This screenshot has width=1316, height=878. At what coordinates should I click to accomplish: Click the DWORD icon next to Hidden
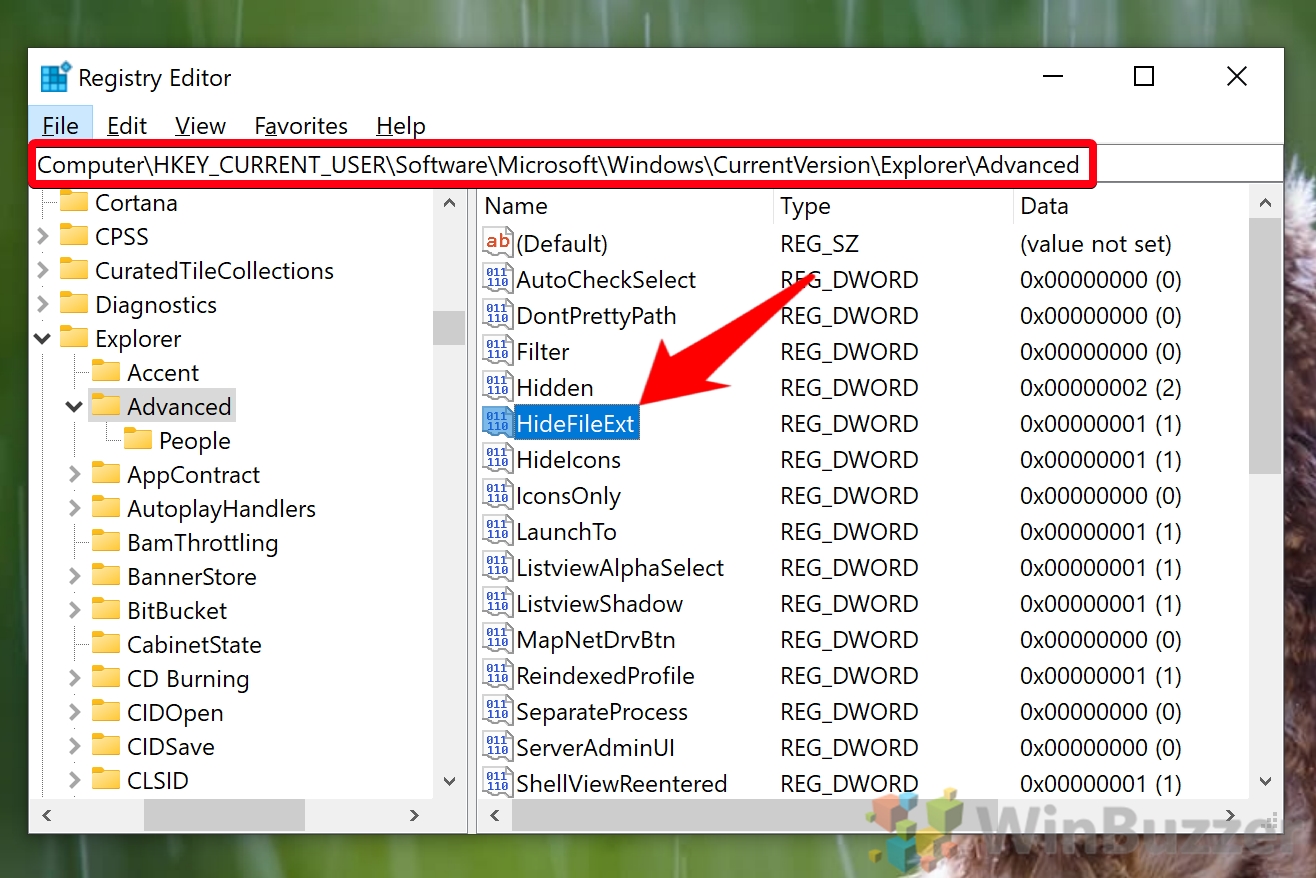click(497, 387)
